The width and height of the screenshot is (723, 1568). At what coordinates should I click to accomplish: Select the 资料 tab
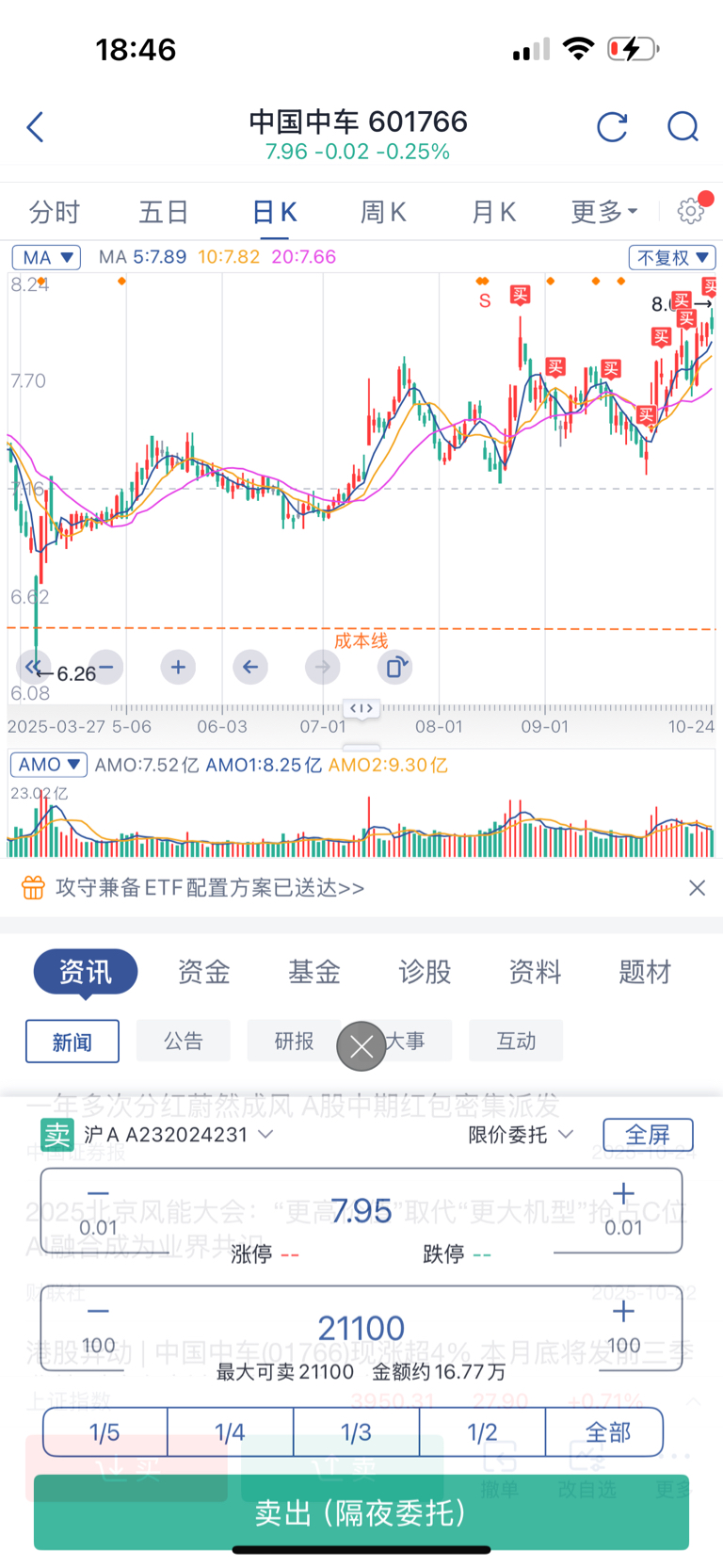pyautogui.click(x=535, y=972)
